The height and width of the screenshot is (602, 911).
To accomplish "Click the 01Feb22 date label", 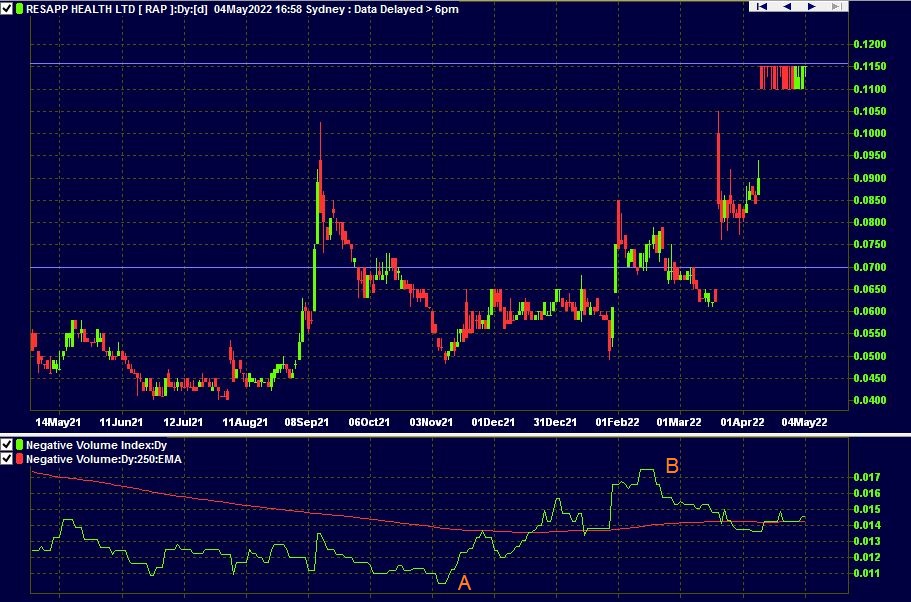I will (x=617, y=422).
